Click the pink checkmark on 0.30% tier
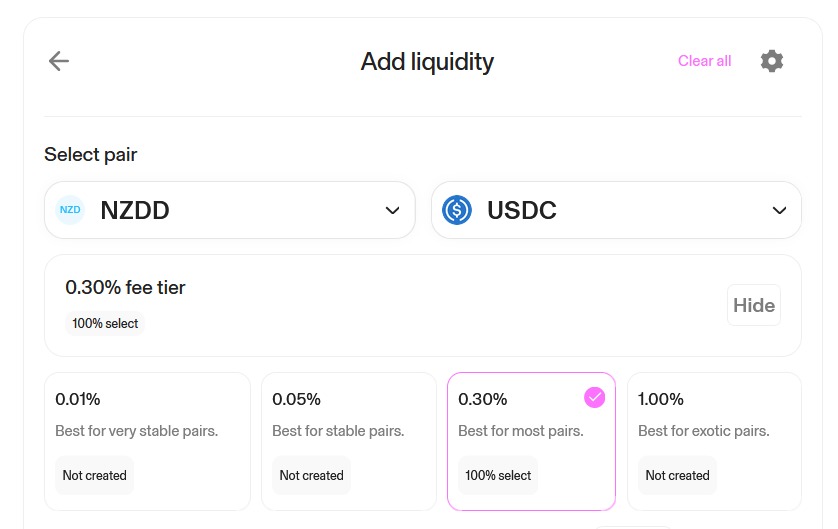The width and height of the screenshot is (838, 529). coord(595,398)
